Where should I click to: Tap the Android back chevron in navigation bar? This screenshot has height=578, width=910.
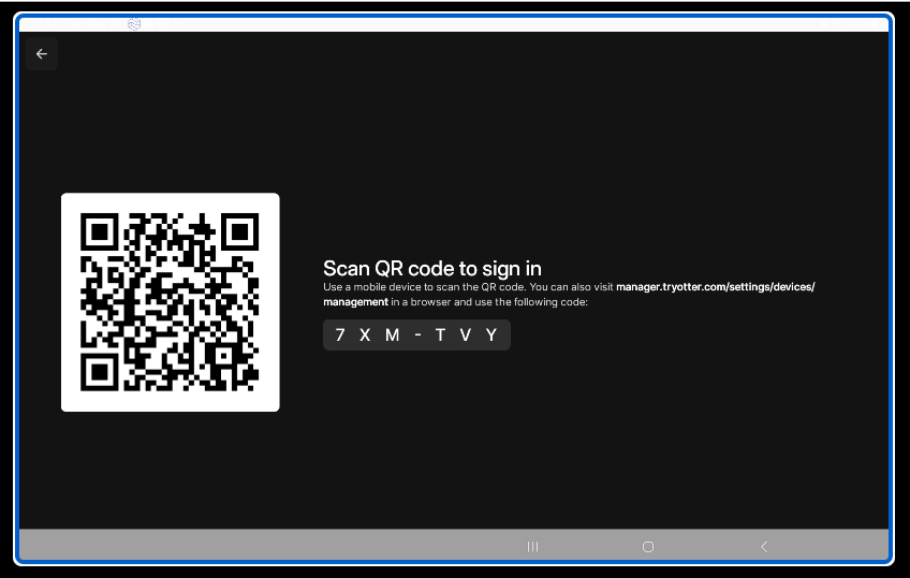(x=764, y=546)
